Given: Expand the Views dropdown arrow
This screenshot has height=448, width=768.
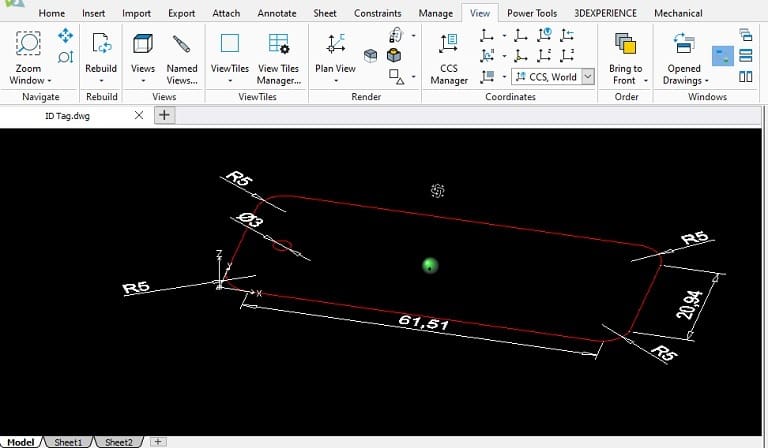Looking at the screenshot, I should 143,81.
